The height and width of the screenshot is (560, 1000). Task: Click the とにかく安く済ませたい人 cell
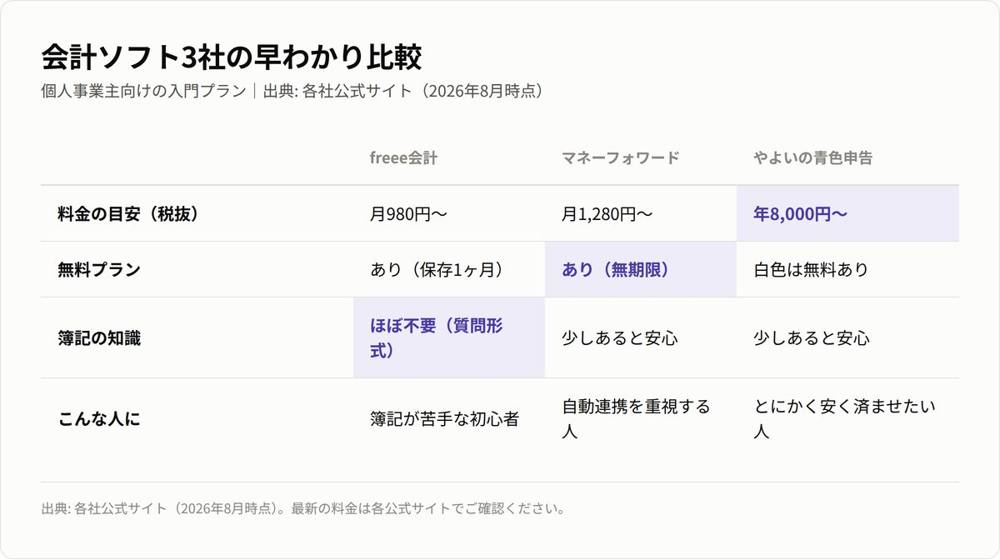pyautogui.click(x=848, y=418)
